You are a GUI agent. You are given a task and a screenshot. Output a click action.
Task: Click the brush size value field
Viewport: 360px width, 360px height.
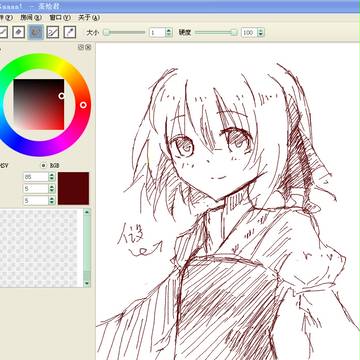point(157,32)
